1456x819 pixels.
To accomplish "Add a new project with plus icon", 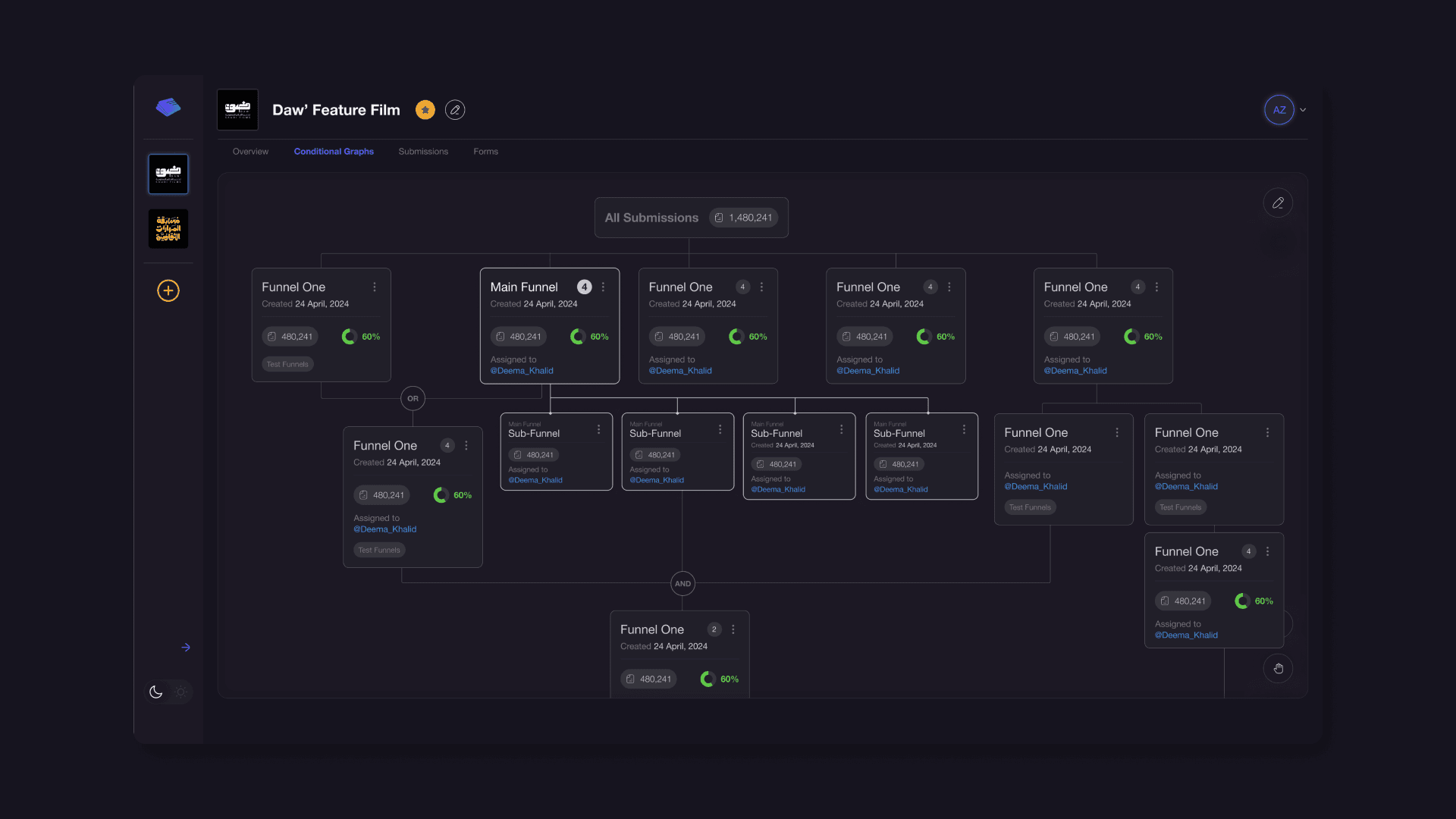I will coord(168,290).
